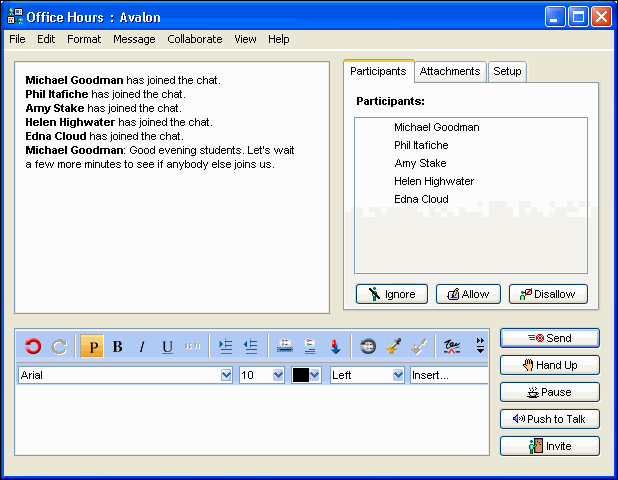
Task: Click the signature icon in toolbar
Action: (x=452, y=347)
